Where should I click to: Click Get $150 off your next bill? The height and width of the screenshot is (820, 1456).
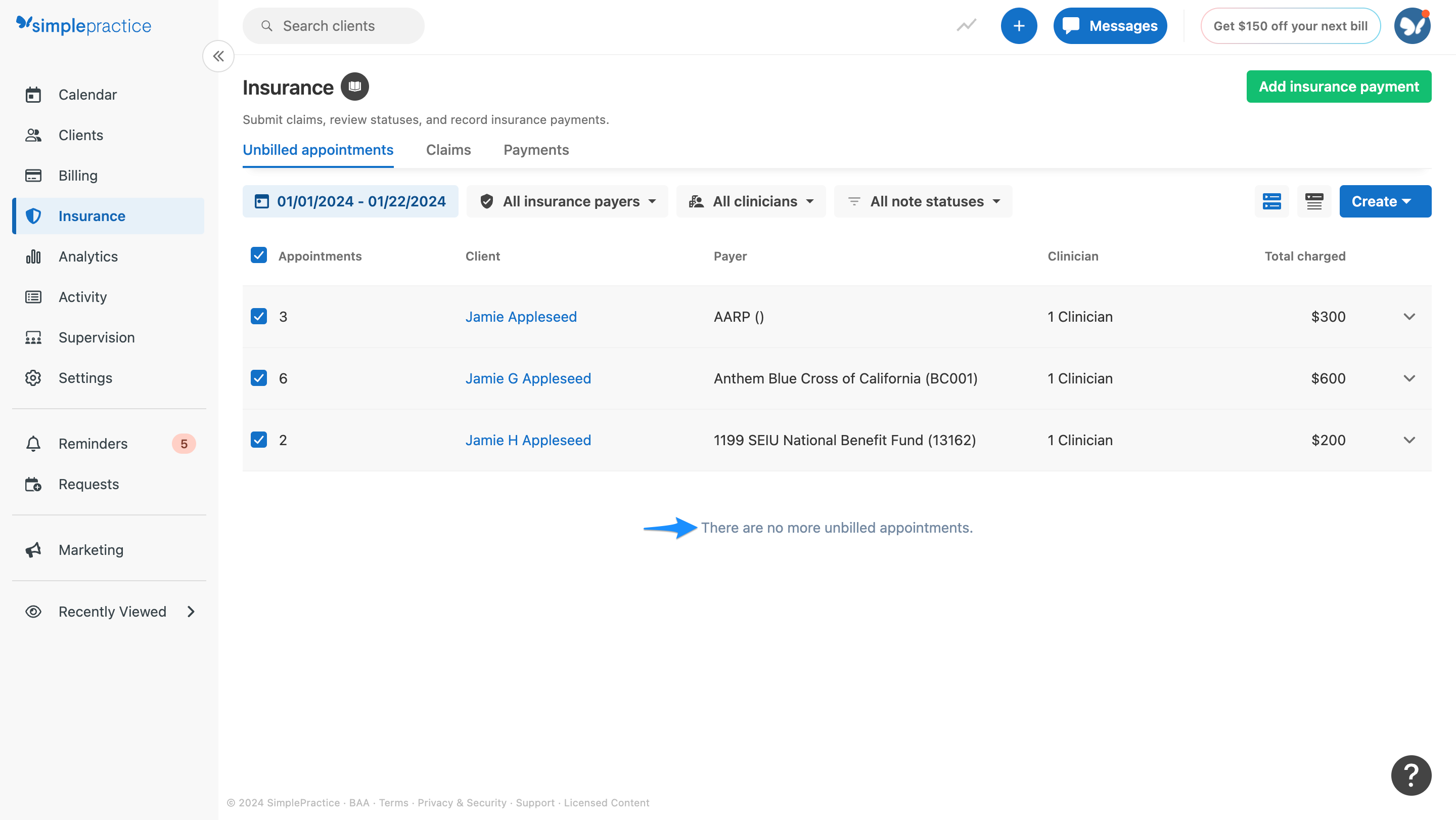click(1290, 26)
